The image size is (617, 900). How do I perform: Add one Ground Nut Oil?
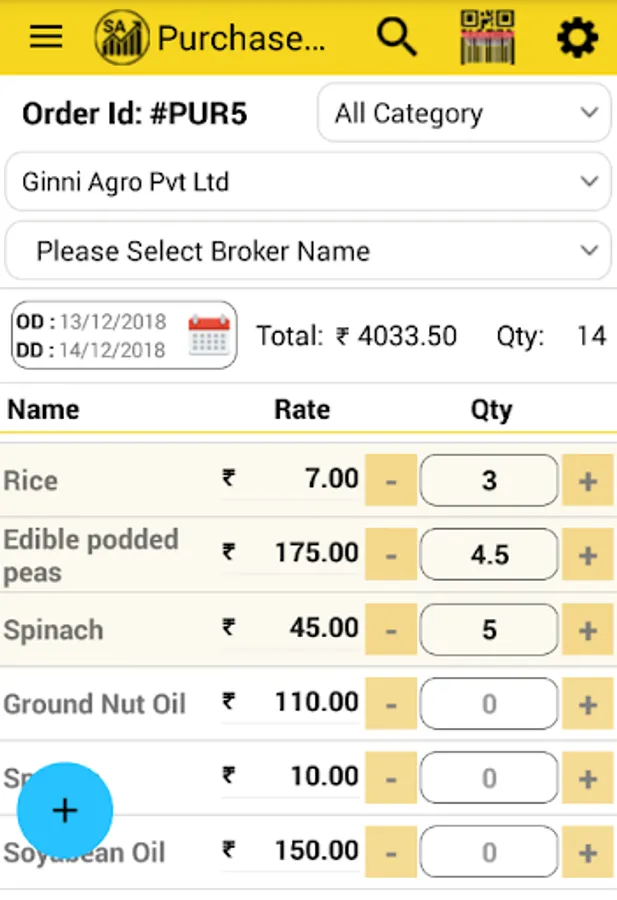[x=588, y=704]
